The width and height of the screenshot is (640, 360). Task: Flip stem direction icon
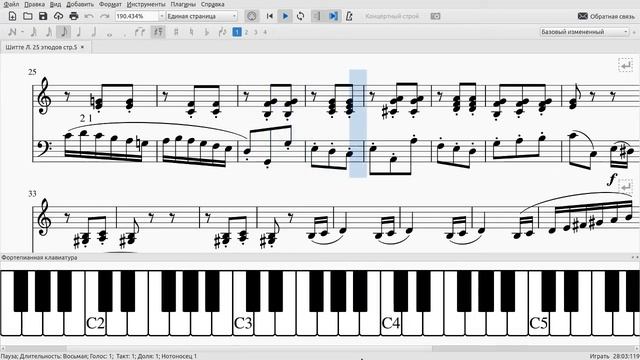coord(222,32)
